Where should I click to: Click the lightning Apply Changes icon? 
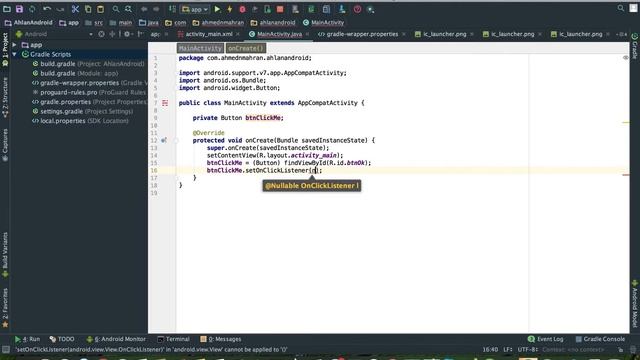(x=230, y=9)
